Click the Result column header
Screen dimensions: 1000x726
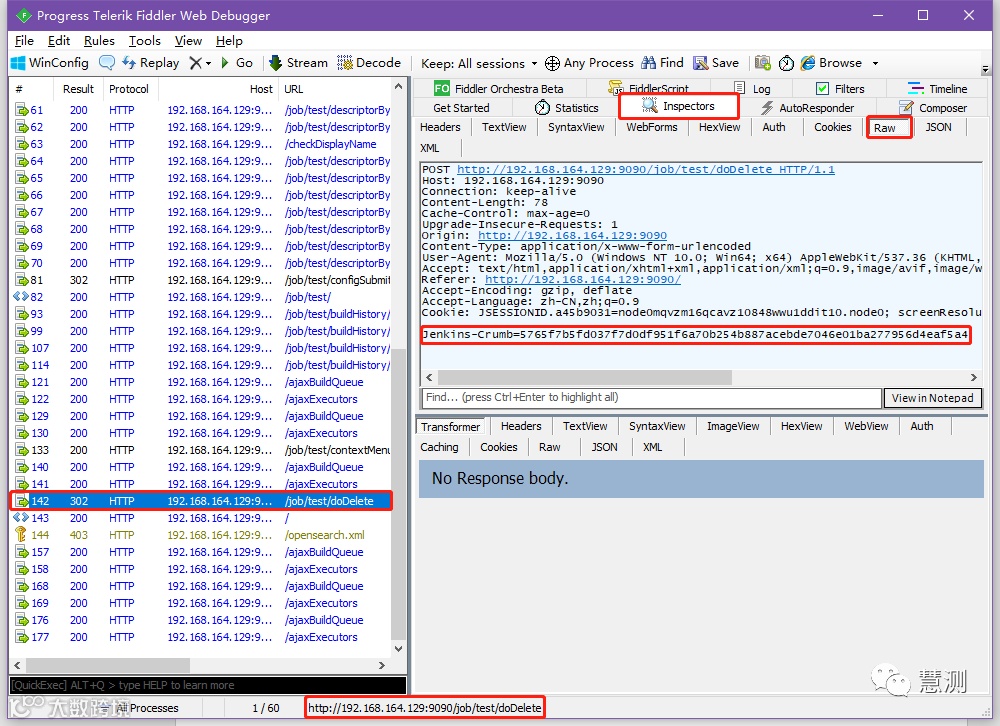78,89
